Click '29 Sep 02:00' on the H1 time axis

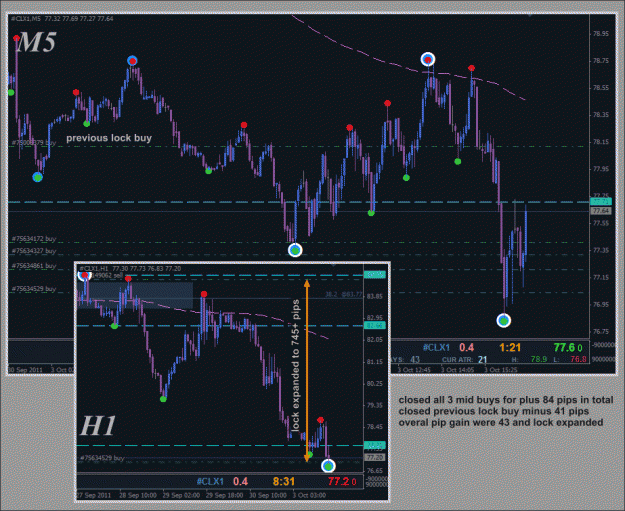pyautogui.click(x=181, y=495)
